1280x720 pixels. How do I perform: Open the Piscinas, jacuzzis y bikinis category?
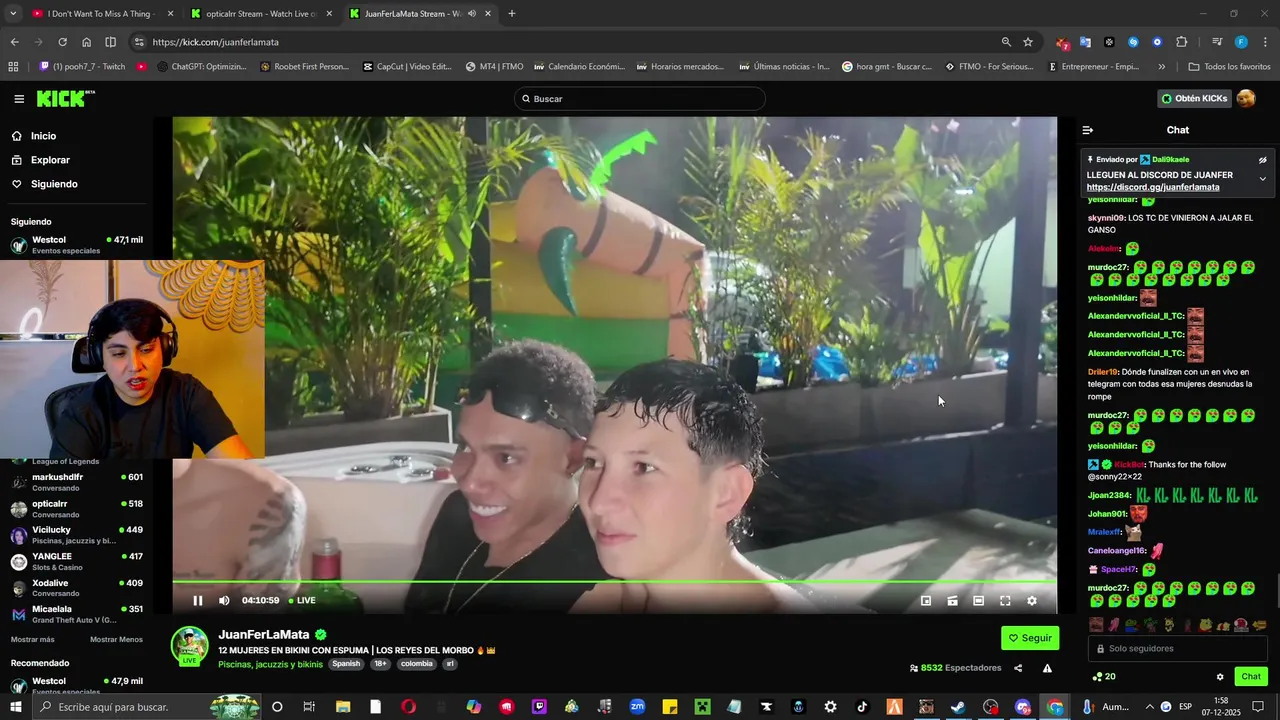270,664
